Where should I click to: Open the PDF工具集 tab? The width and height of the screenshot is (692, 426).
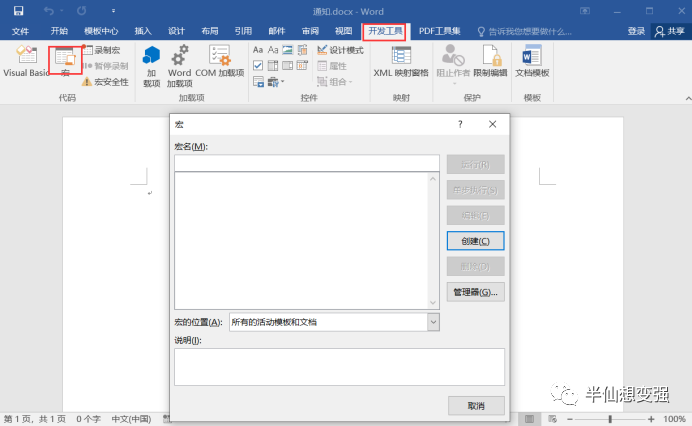pyautogui.click(x=440, y=31)
